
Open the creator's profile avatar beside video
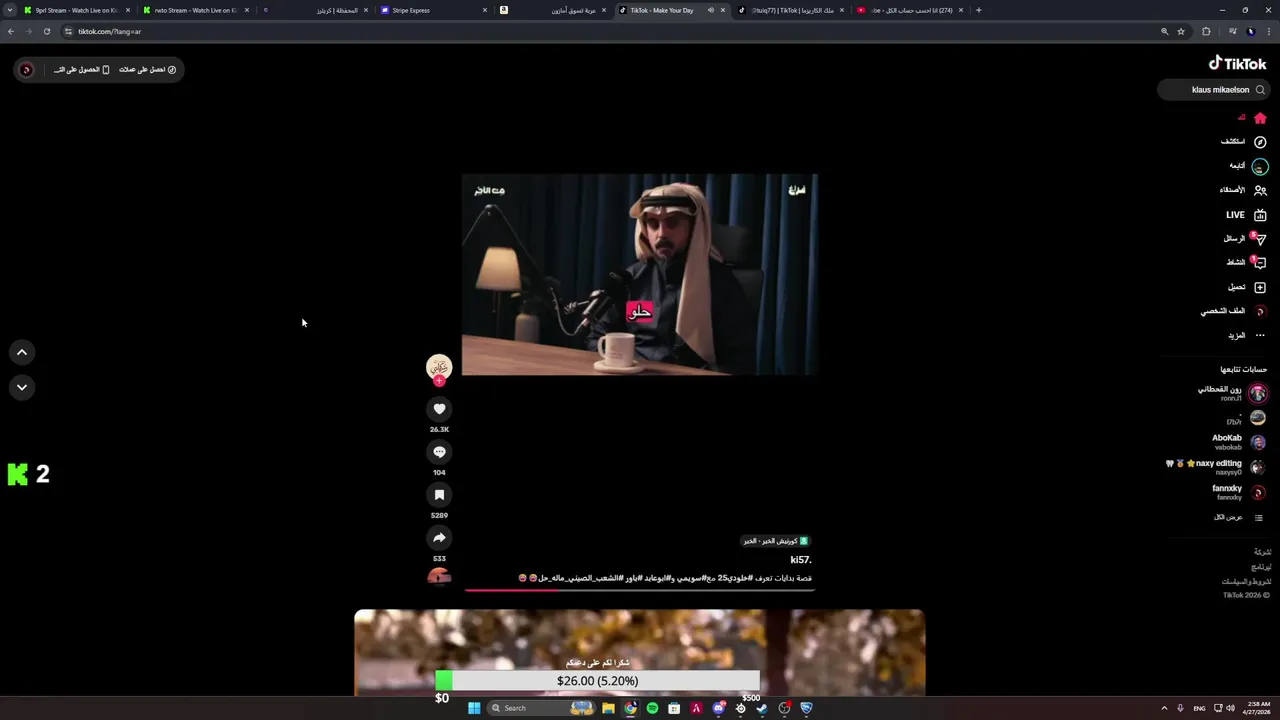coord(439,367)
